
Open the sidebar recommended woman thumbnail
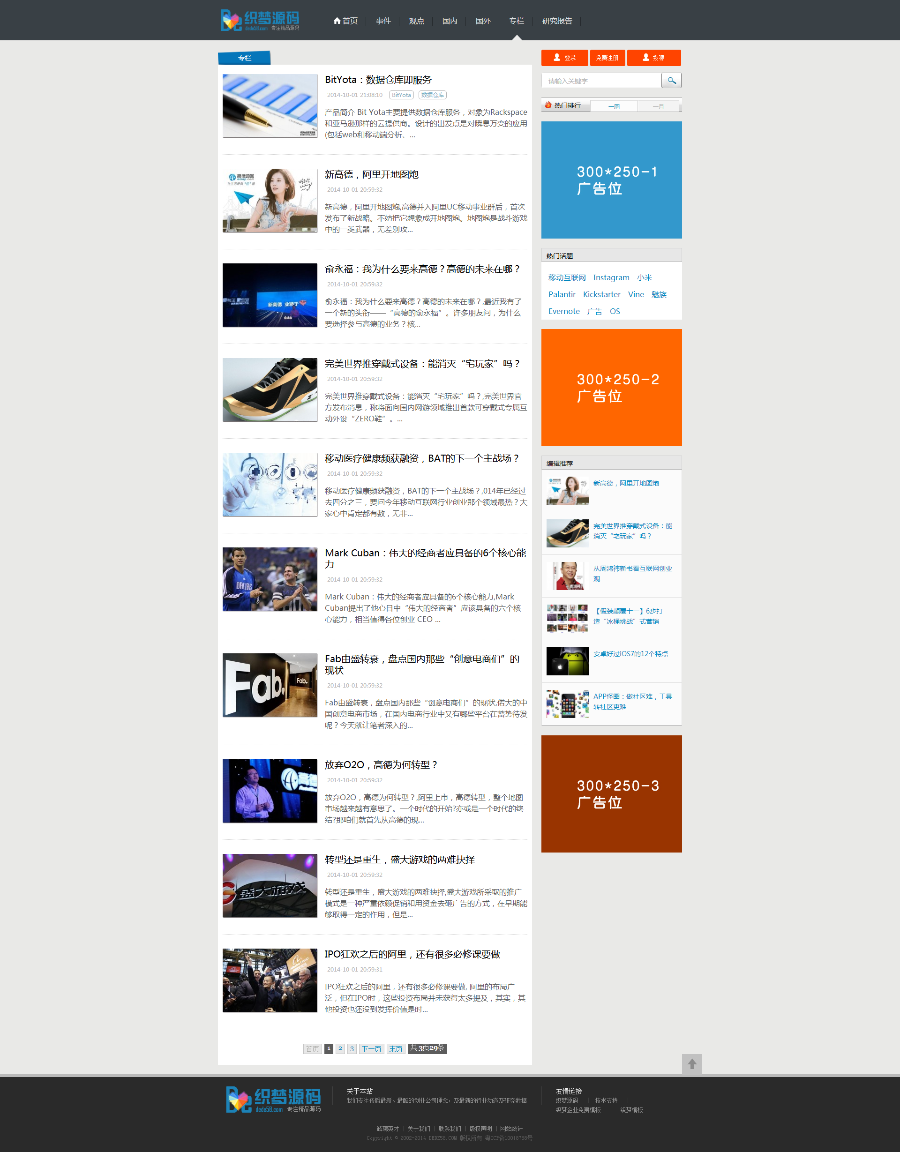tap(567, 491)
